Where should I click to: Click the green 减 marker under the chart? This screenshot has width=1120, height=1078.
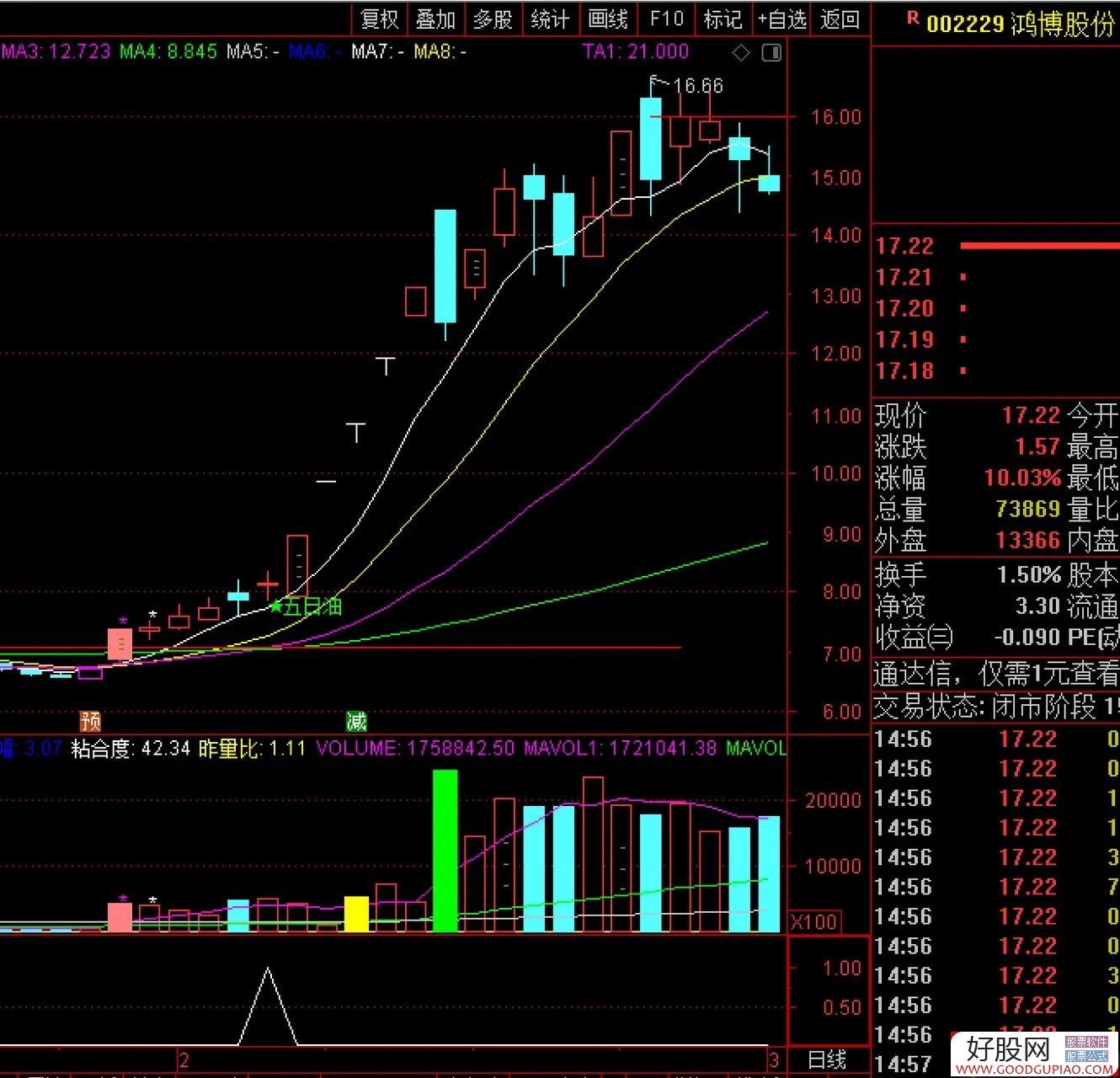coord(356,721)
